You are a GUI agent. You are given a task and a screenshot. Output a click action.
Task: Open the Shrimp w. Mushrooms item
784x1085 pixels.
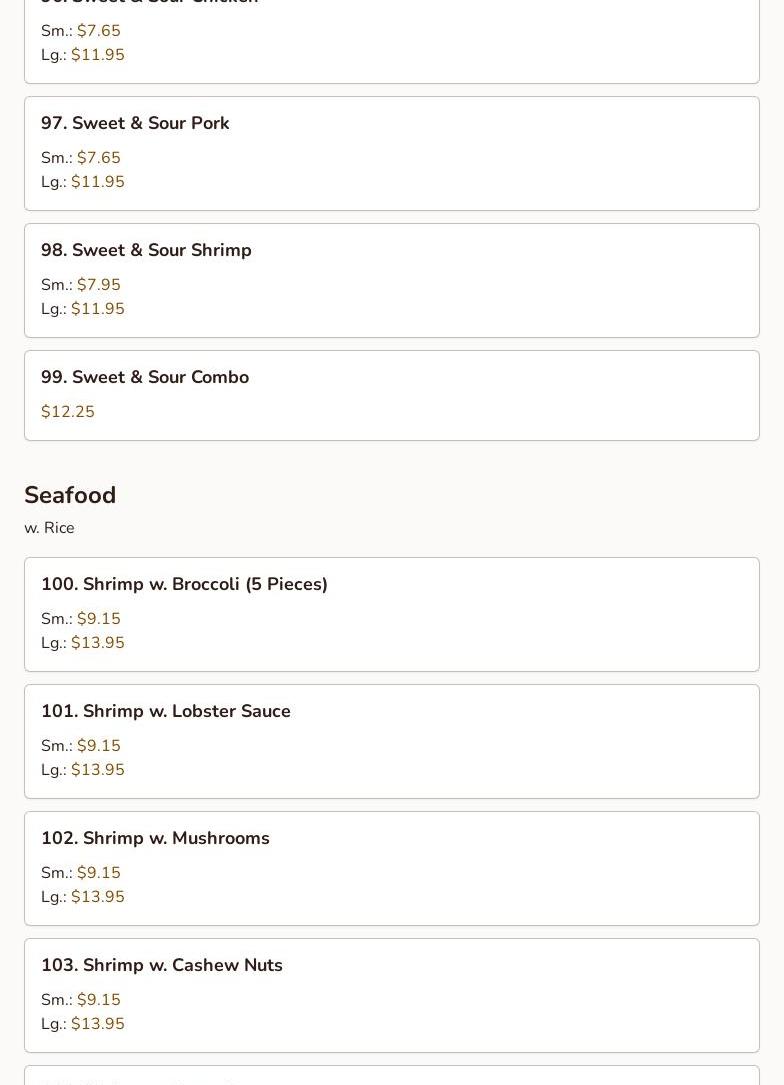[x=155, y=838]
